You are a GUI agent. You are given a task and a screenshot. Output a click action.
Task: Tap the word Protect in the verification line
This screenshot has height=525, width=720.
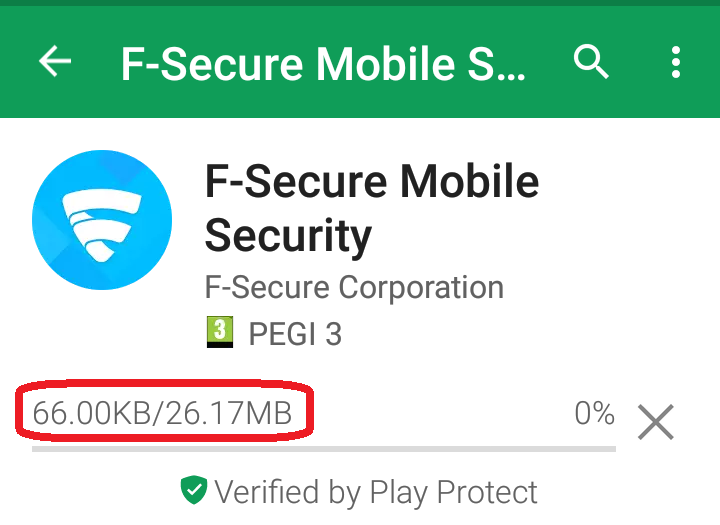pos(487,491)
